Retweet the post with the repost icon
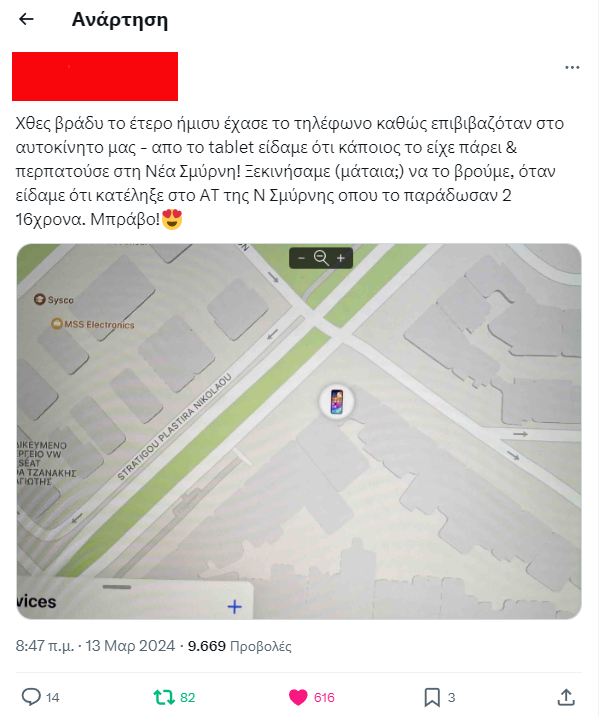Screen dimensions: 601x716 click(163, 697)
